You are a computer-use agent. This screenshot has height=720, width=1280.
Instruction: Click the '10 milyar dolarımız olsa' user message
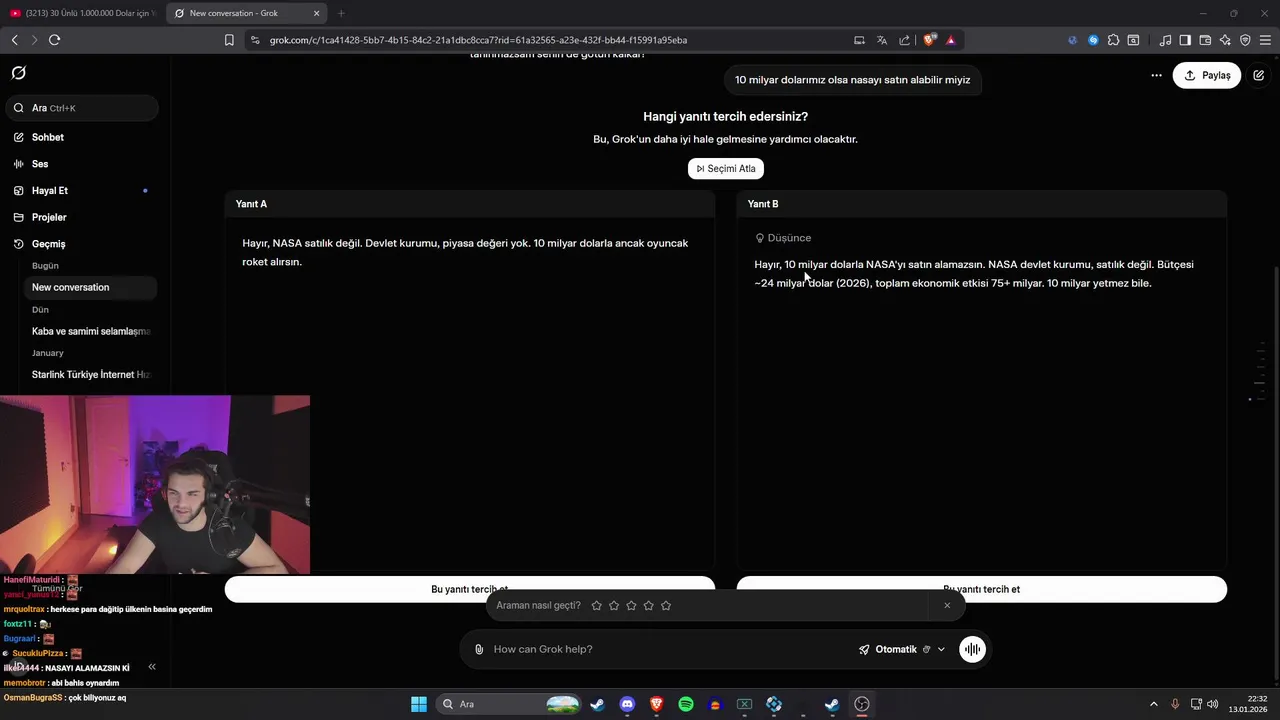pyautogui.click(x=853, y=80)
